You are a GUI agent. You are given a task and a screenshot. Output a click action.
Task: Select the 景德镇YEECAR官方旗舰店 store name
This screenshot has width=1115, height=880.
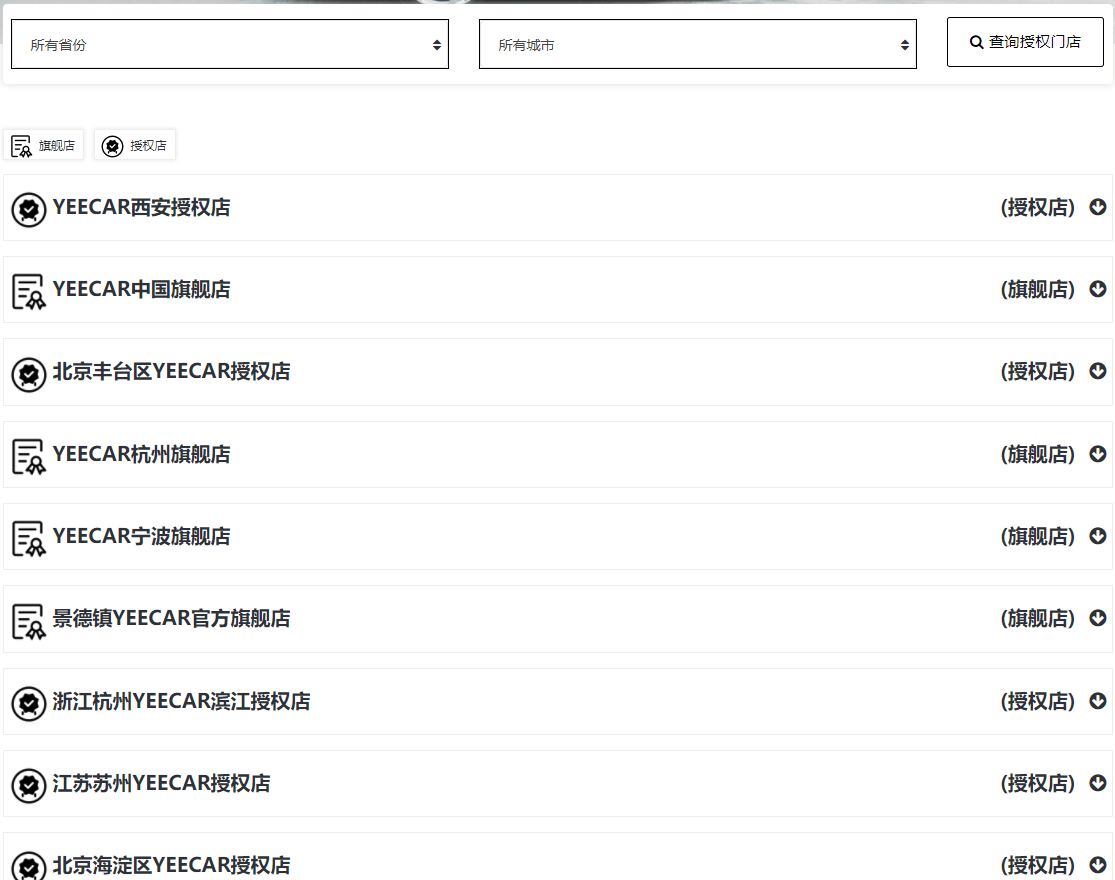pos(171,618)
